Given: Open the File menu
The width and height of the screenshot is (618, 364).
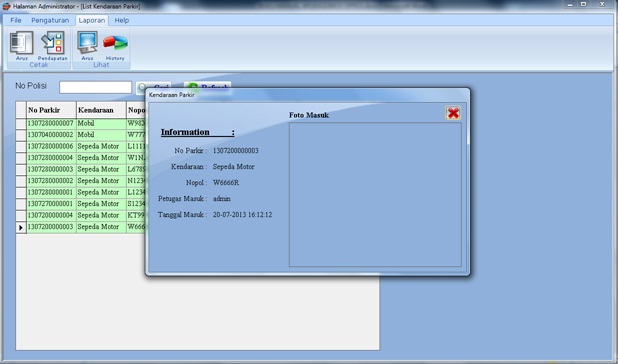Looking at the screenshot, I should [x=16, y=20].
